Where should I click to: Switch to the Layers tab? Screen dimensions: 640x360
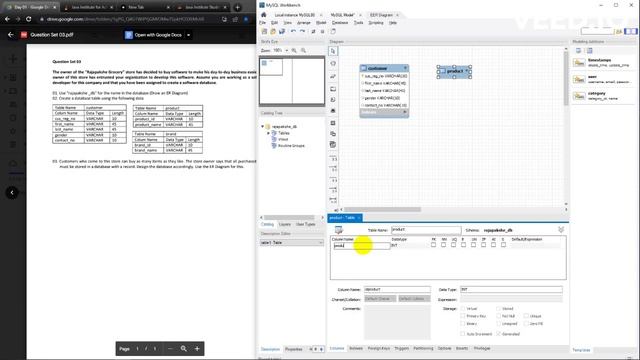click(x=284, y=224)
